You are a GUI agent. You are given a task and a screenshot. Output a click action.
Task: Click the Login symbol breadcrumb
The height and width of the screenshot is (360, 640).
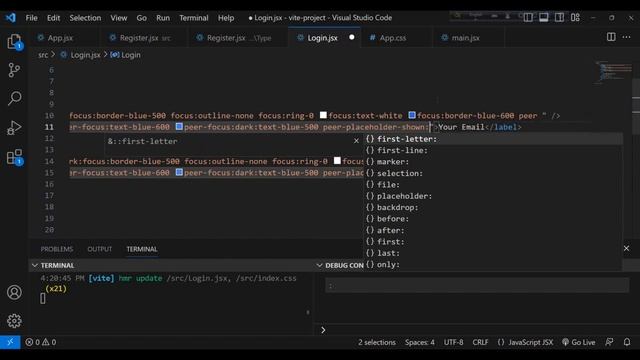pyautogui.click(x=126, y=55)
